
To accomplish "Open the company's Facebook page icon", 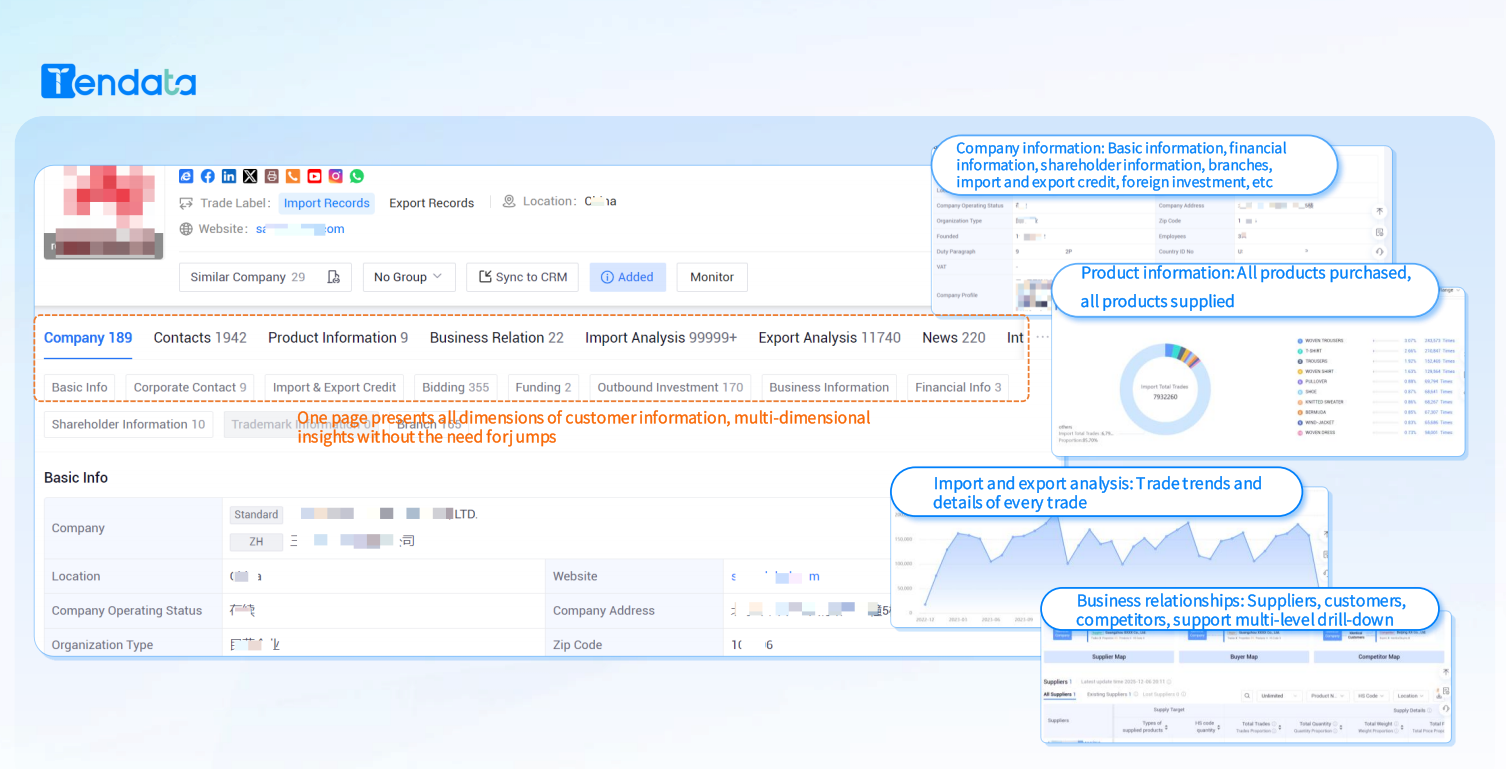I will point(208,176).
